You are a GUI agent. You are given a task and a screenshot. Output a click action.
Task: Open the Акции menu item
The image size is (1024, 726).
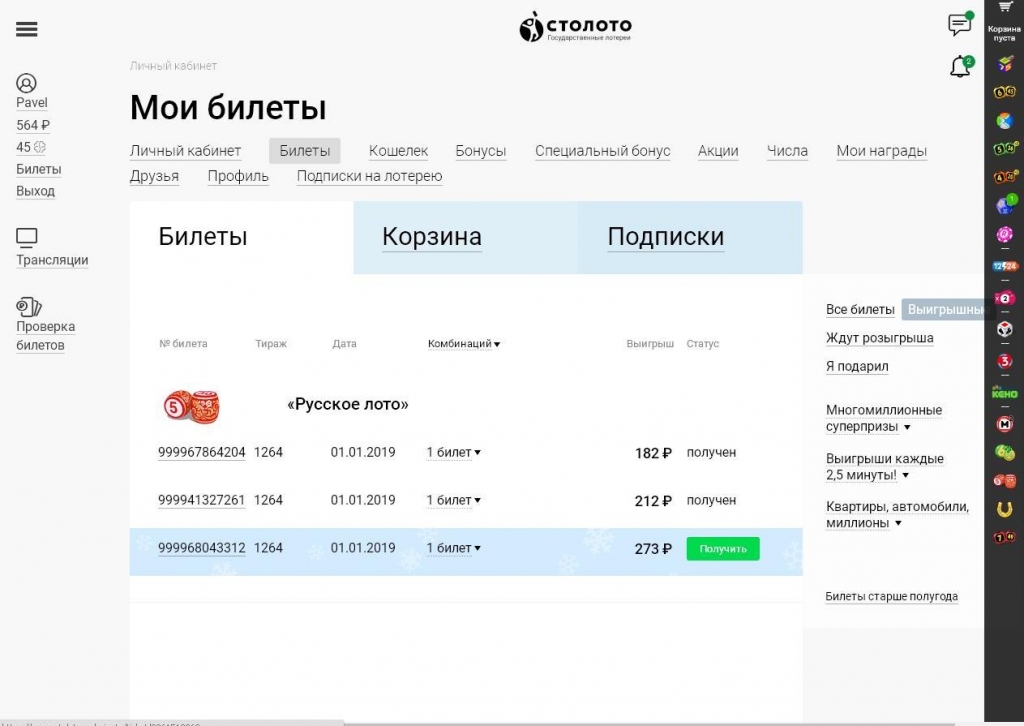pos(718,151)
